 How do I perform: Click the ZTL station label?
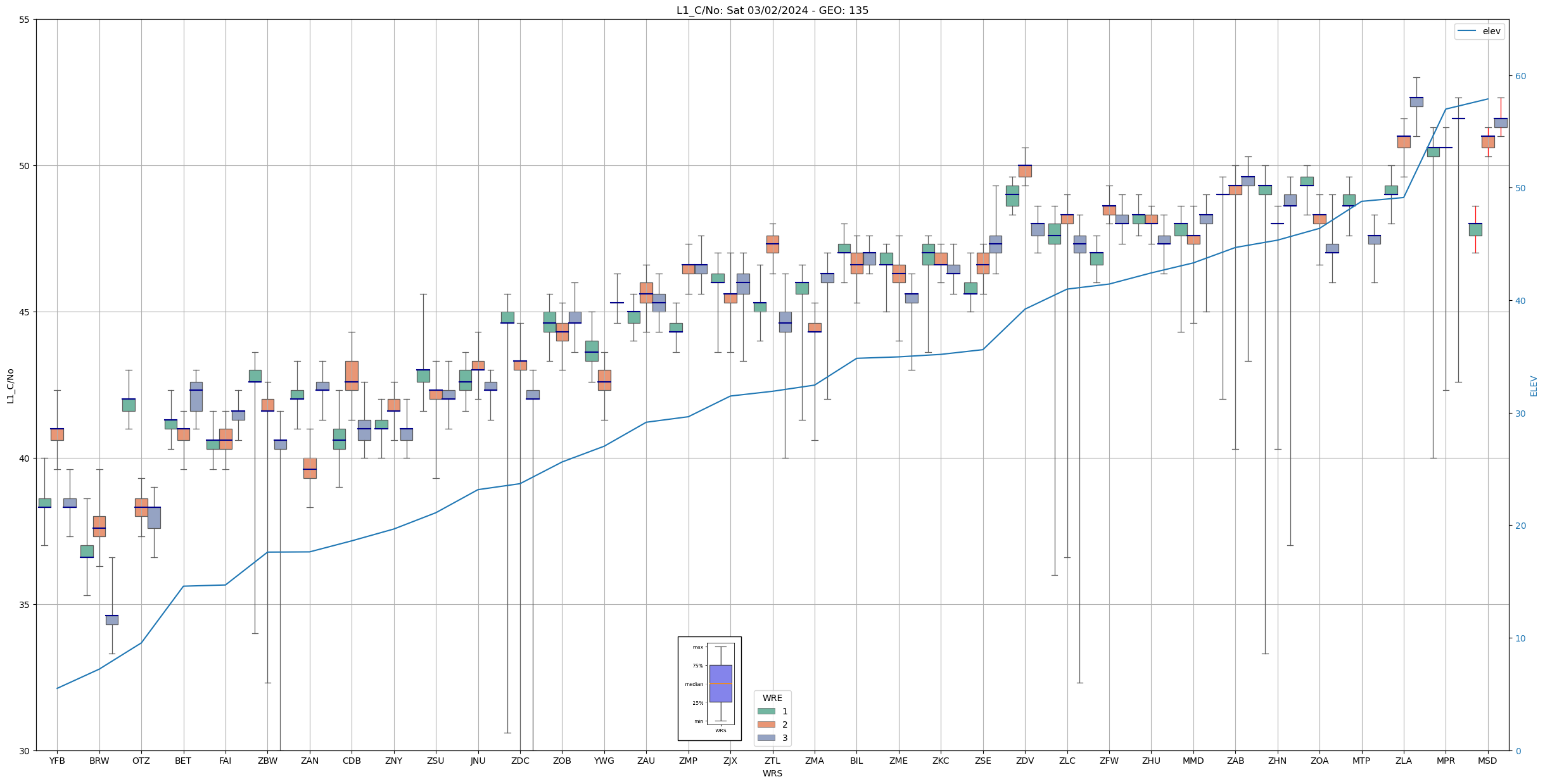772,761
